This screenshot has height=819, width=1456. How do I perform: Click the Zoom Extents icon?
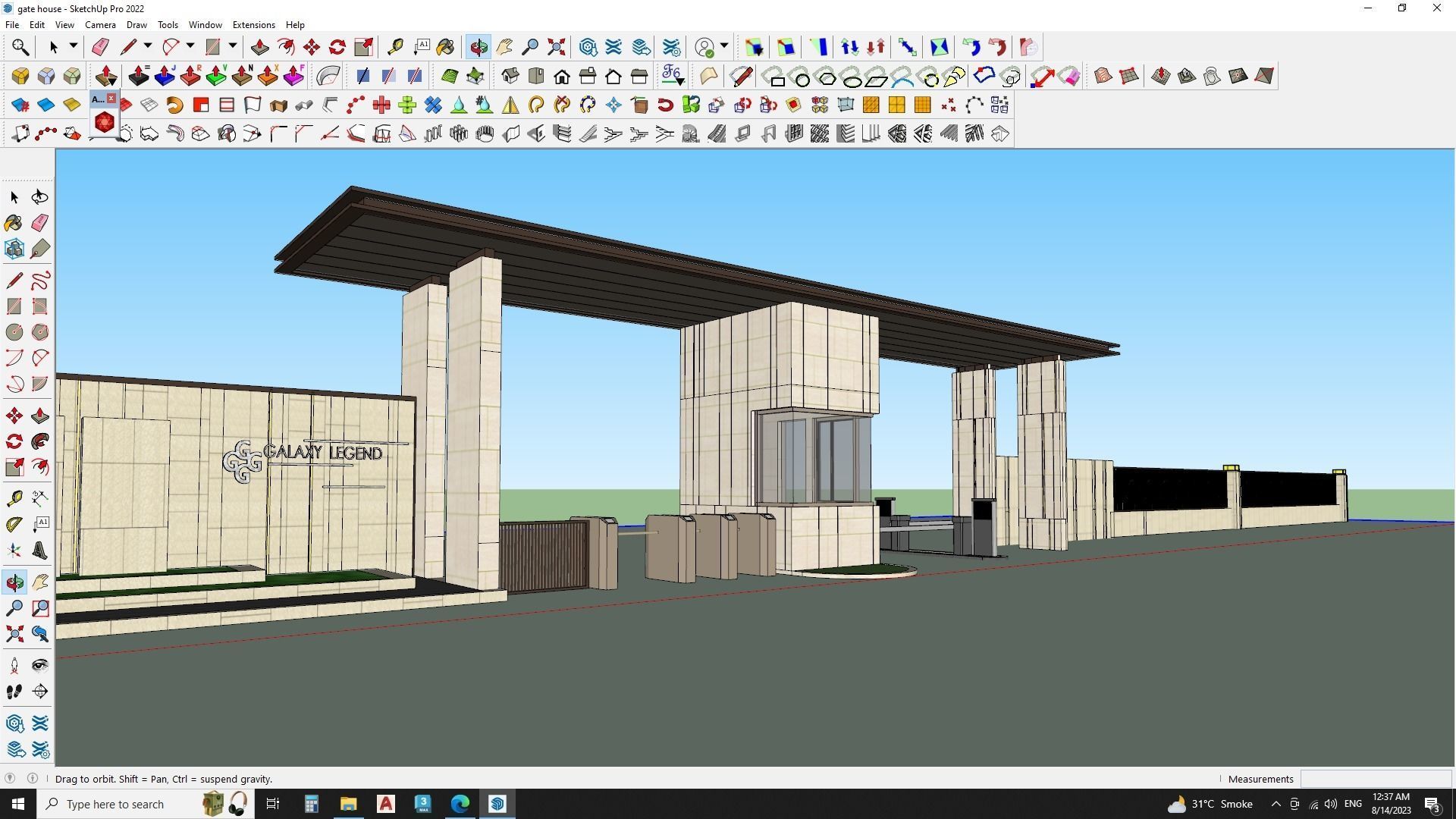point(14,634)
